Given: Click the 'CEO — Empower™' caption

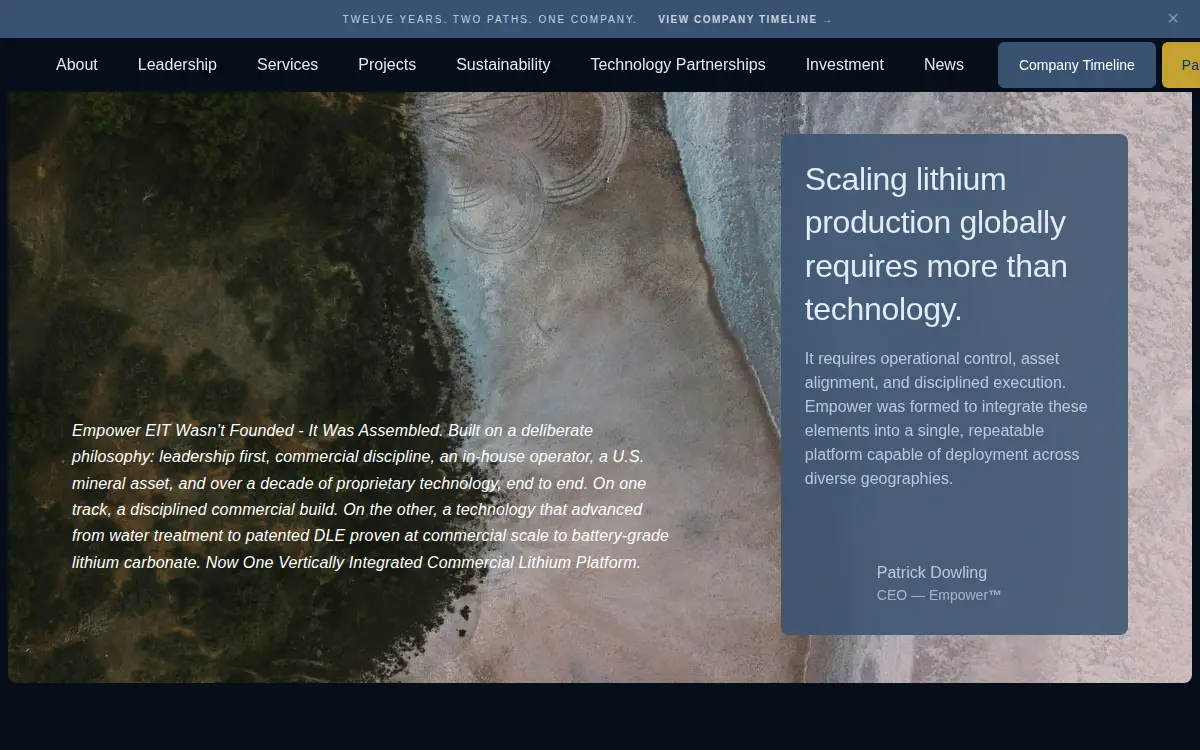Looking at the screenshot, I should 939,595.
